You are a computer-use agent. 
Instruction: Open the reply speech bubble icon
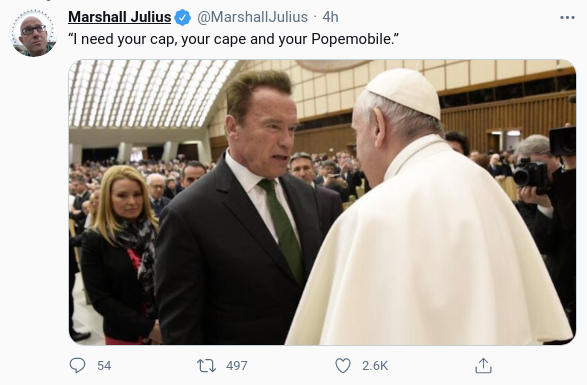click(77, 366)
